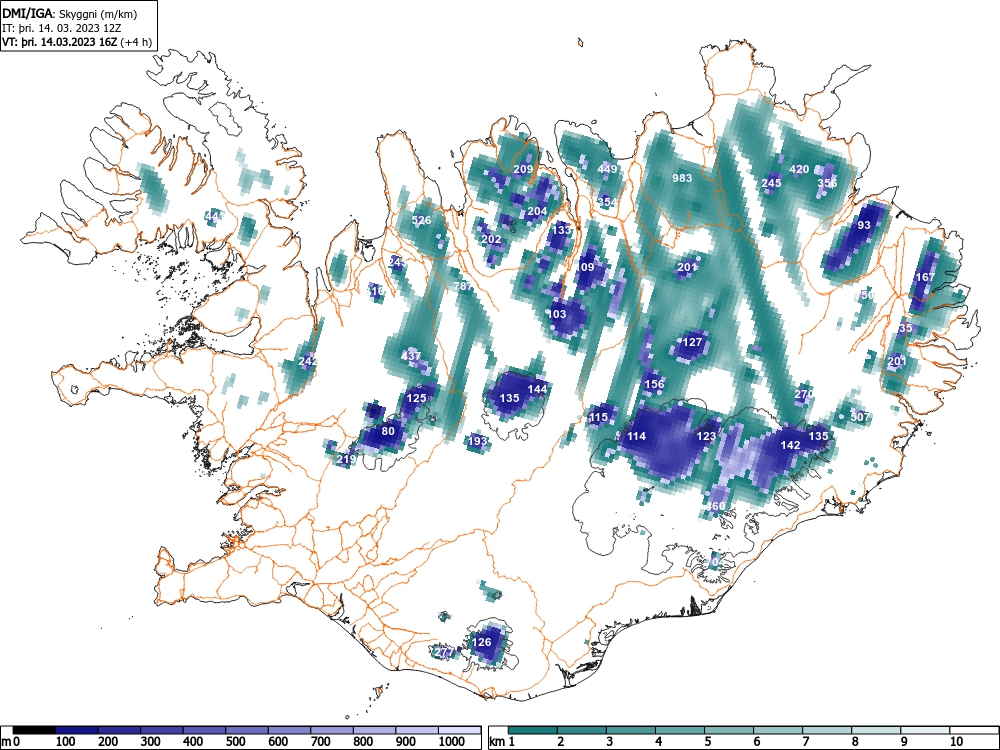Click the DMI/IGA Skyggni (m/km) title
Image resolution: width=1000 pixels, height=750 pixels.
click(70, 13)
